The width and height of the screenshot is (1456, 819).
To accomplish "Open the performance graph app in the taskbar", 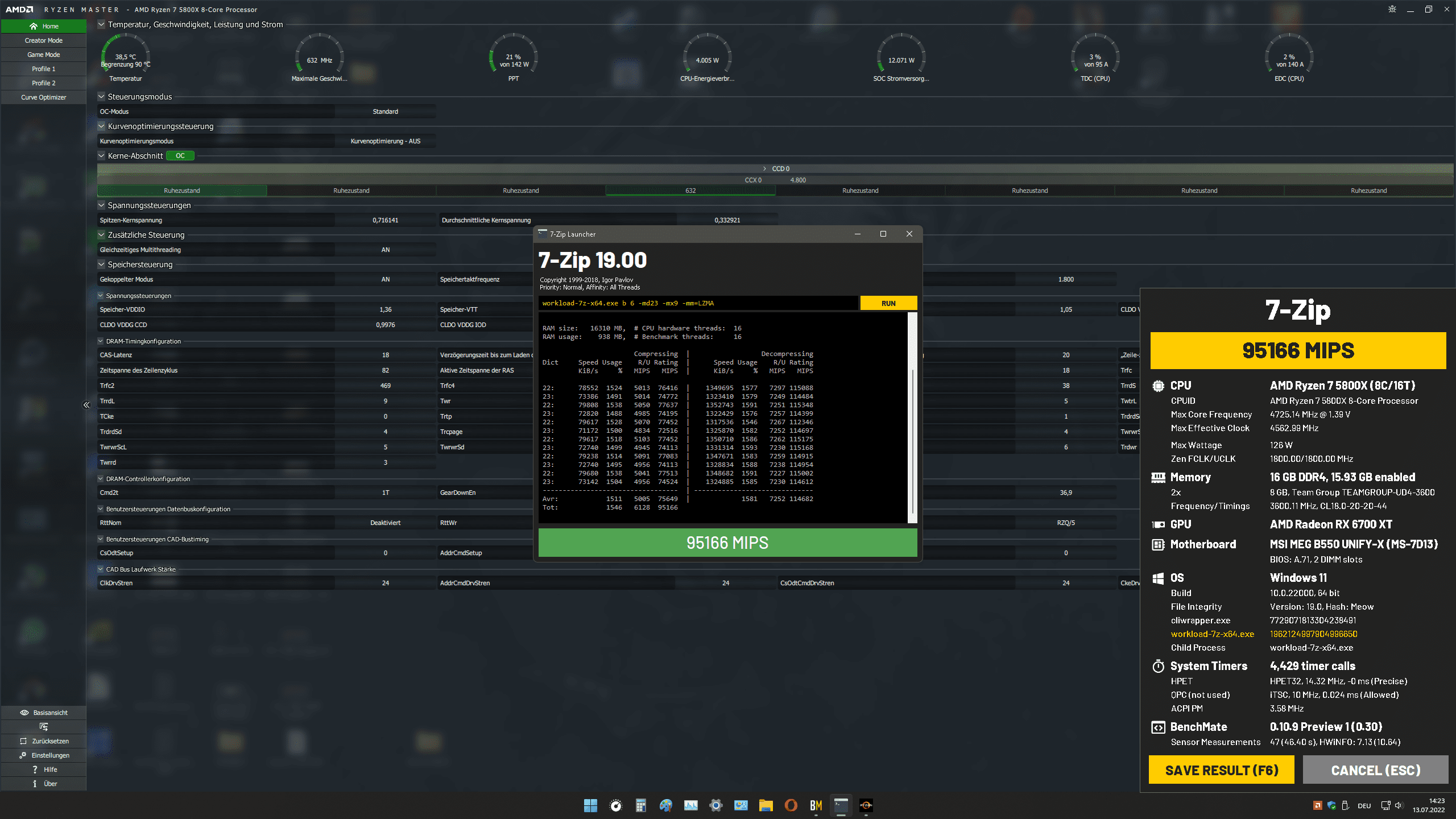I will 691,805.
